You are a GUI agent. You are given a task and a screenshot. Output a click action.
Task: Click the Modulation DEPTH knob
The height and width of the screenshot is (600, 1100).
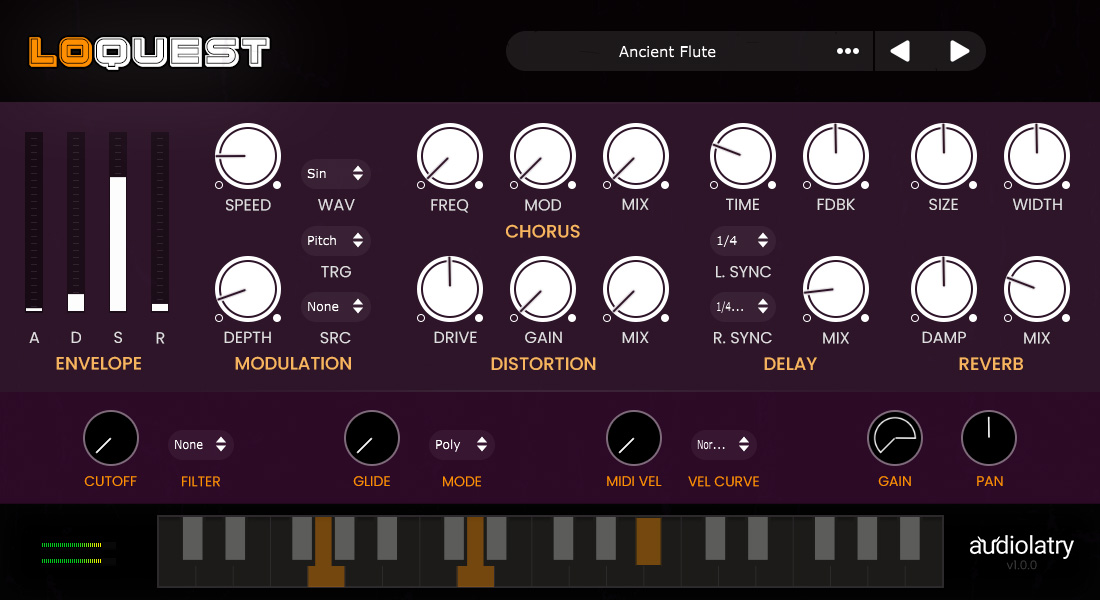click(x=248, y=289)
